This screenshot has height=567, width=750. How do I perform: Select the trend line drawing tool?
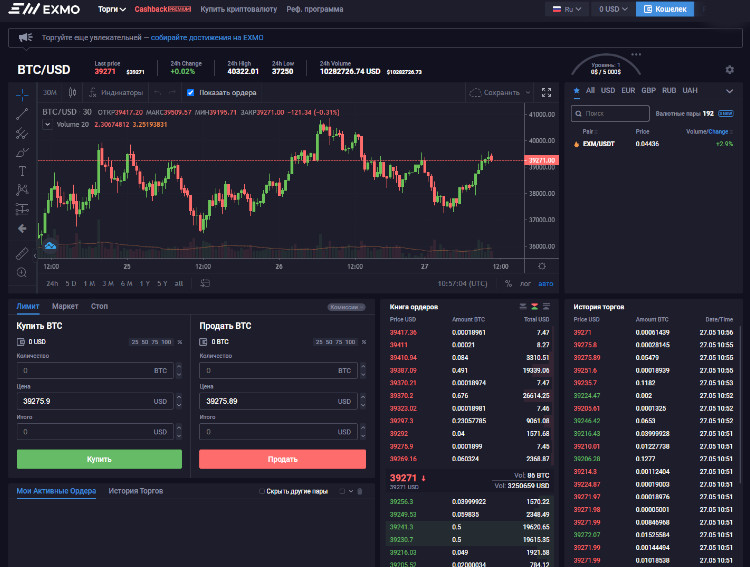coord(22,113)
